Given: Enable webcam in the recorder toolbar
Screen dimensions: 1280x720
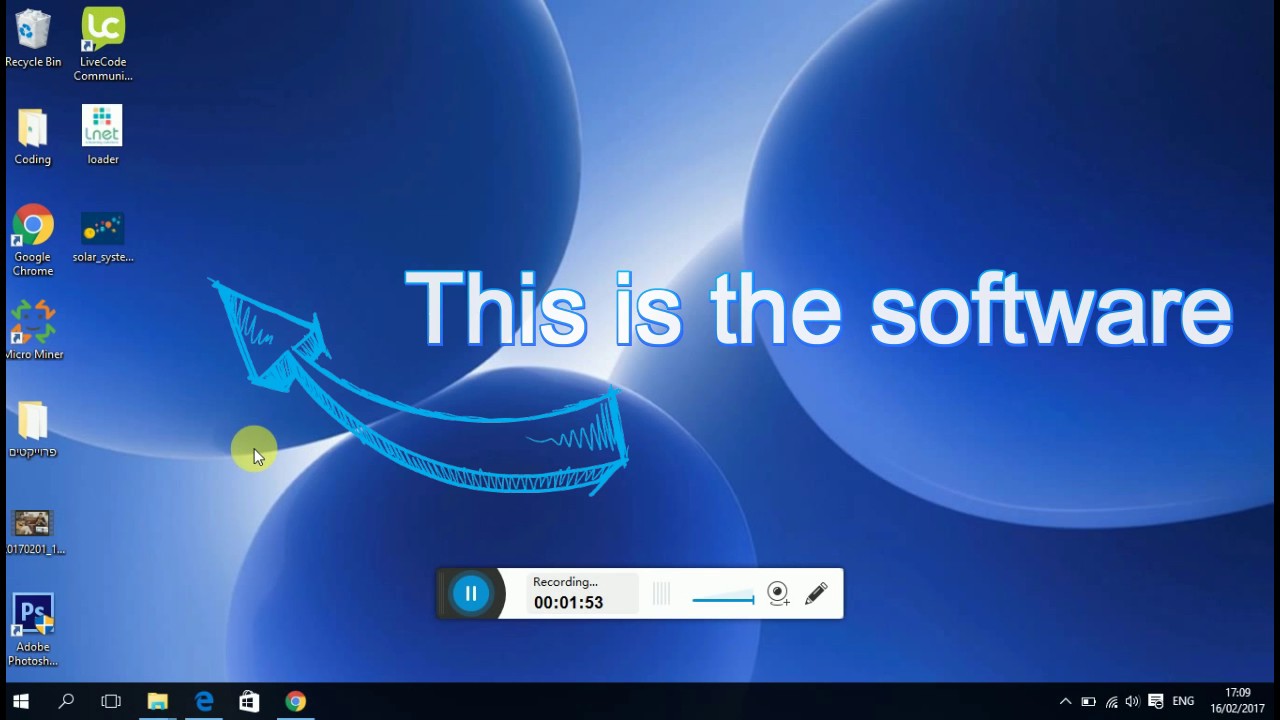Looking at the screenshot, I should coord(778,593).
